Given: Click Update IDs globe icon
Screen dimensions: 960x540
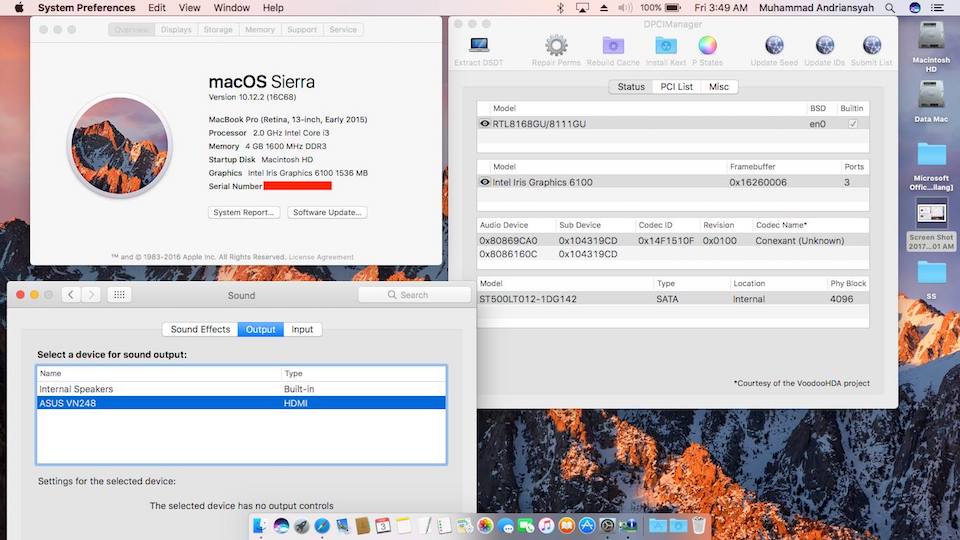Looking at the screenshot, I should click(x=824, y=45).
